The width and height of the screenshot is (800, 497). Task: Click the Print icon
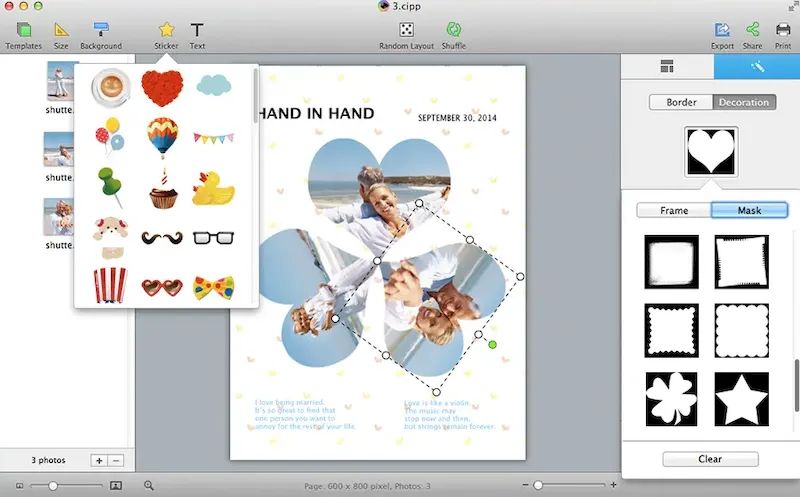click(x=783, y=30)
